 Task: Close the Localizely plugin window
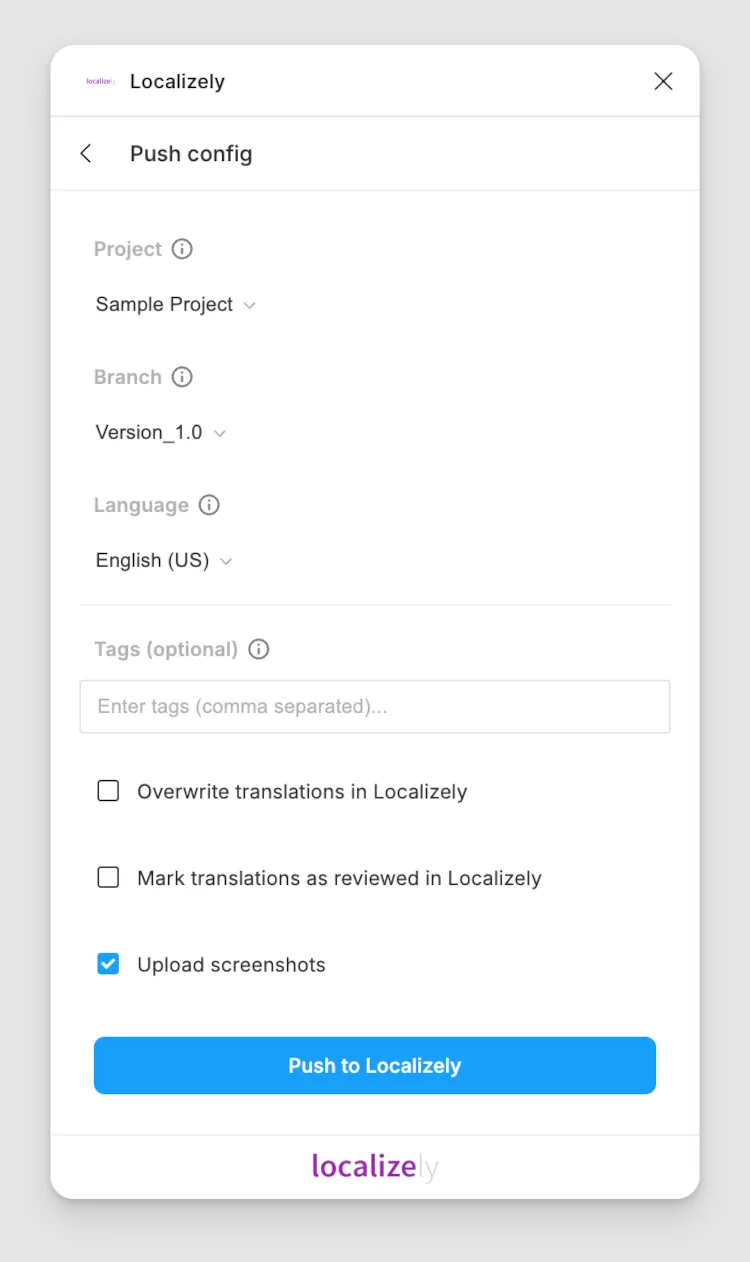point(663,82)
